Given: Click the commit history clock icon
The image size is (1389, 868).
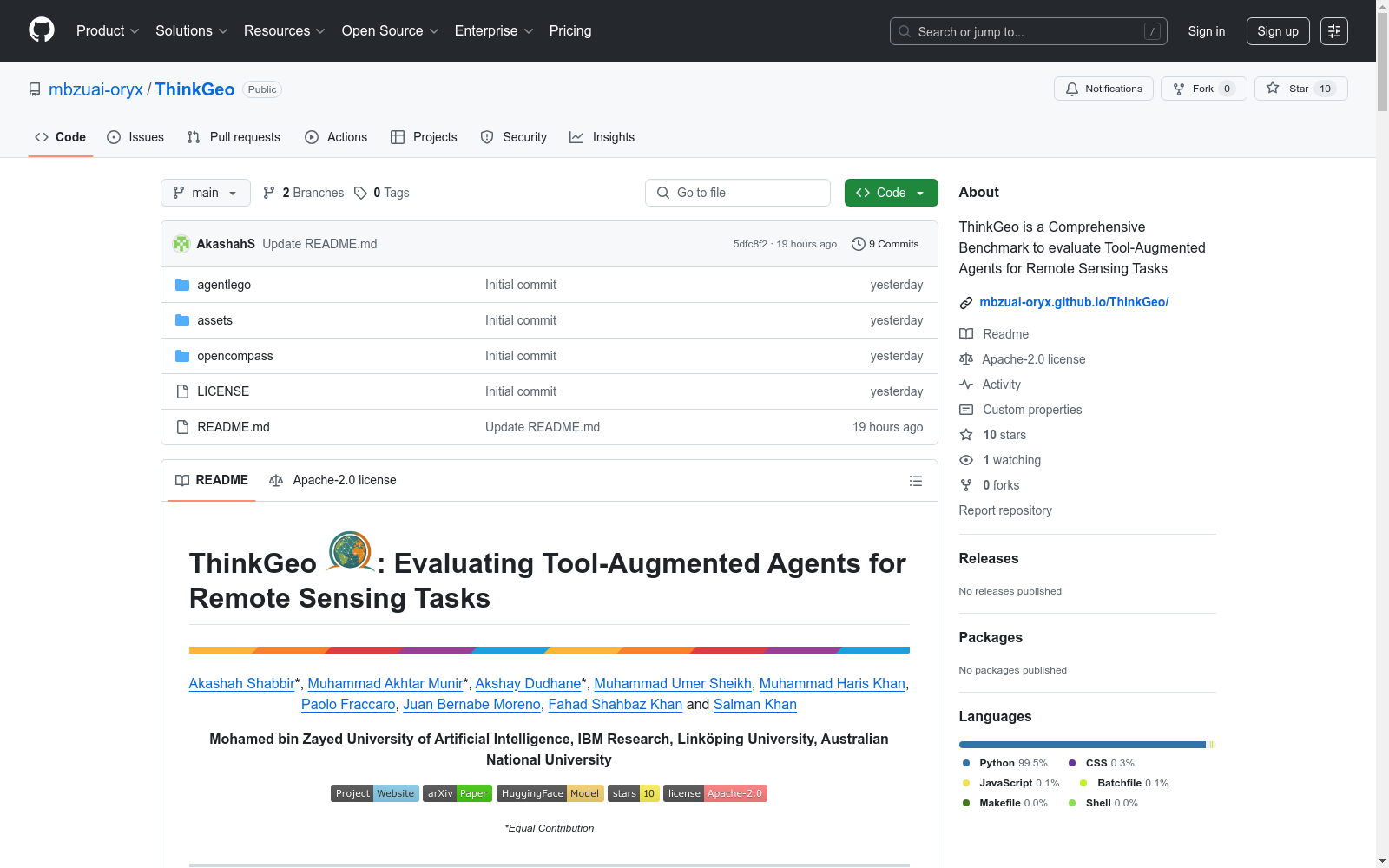Looking at the screenshot, I should (x=859, y=244).
